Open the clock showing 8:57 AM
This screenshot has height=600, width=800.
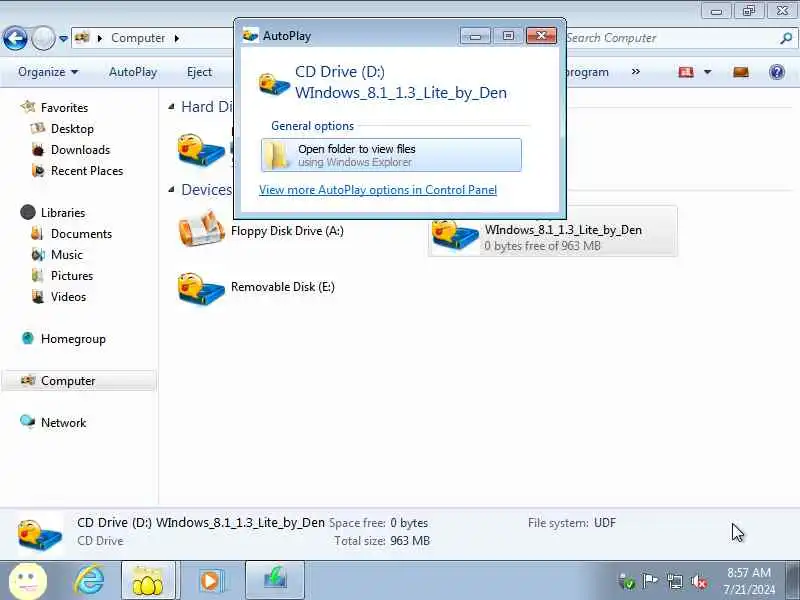click(x=748, y=581)
